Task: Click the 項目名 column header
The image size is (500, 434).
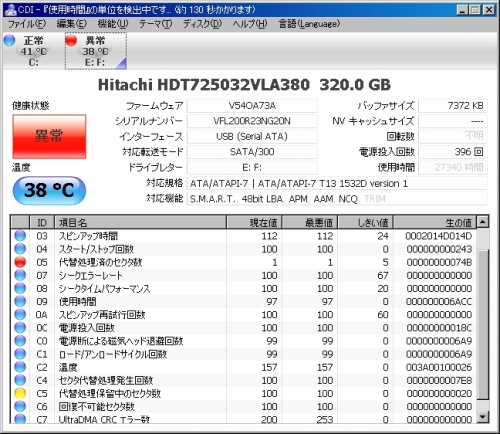Action: [140, 222]
